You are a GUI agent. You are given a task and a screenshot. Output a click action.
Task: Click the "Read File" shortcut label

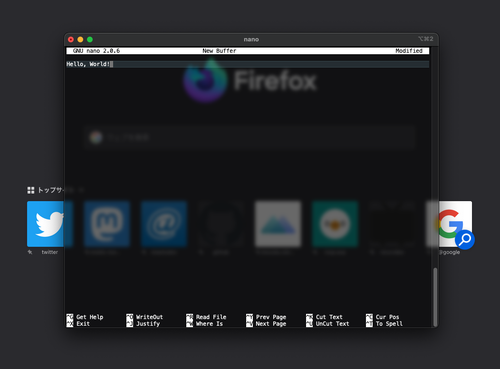(211, 317)
